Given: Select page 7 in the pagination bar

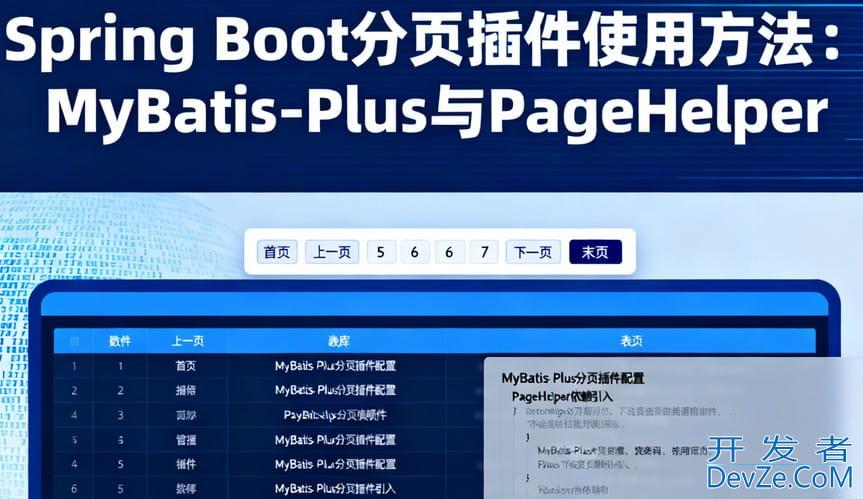Looking at the screenshot, I should [x=484, y=252].
